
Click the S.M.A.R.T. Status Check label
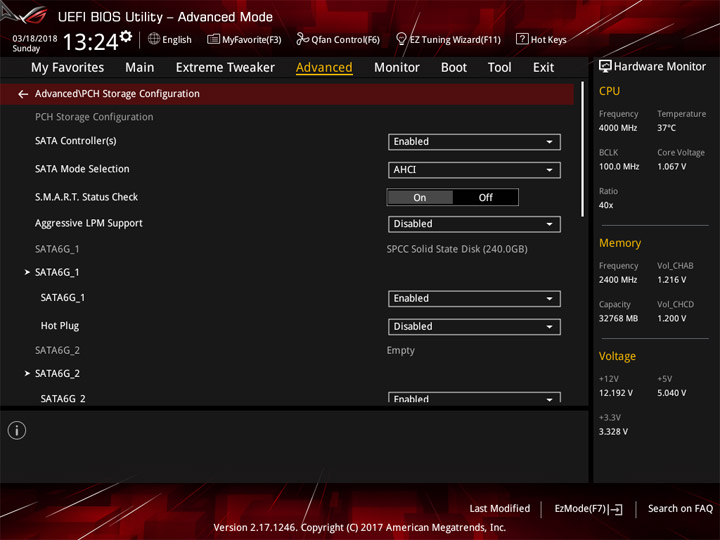[86, 197]
